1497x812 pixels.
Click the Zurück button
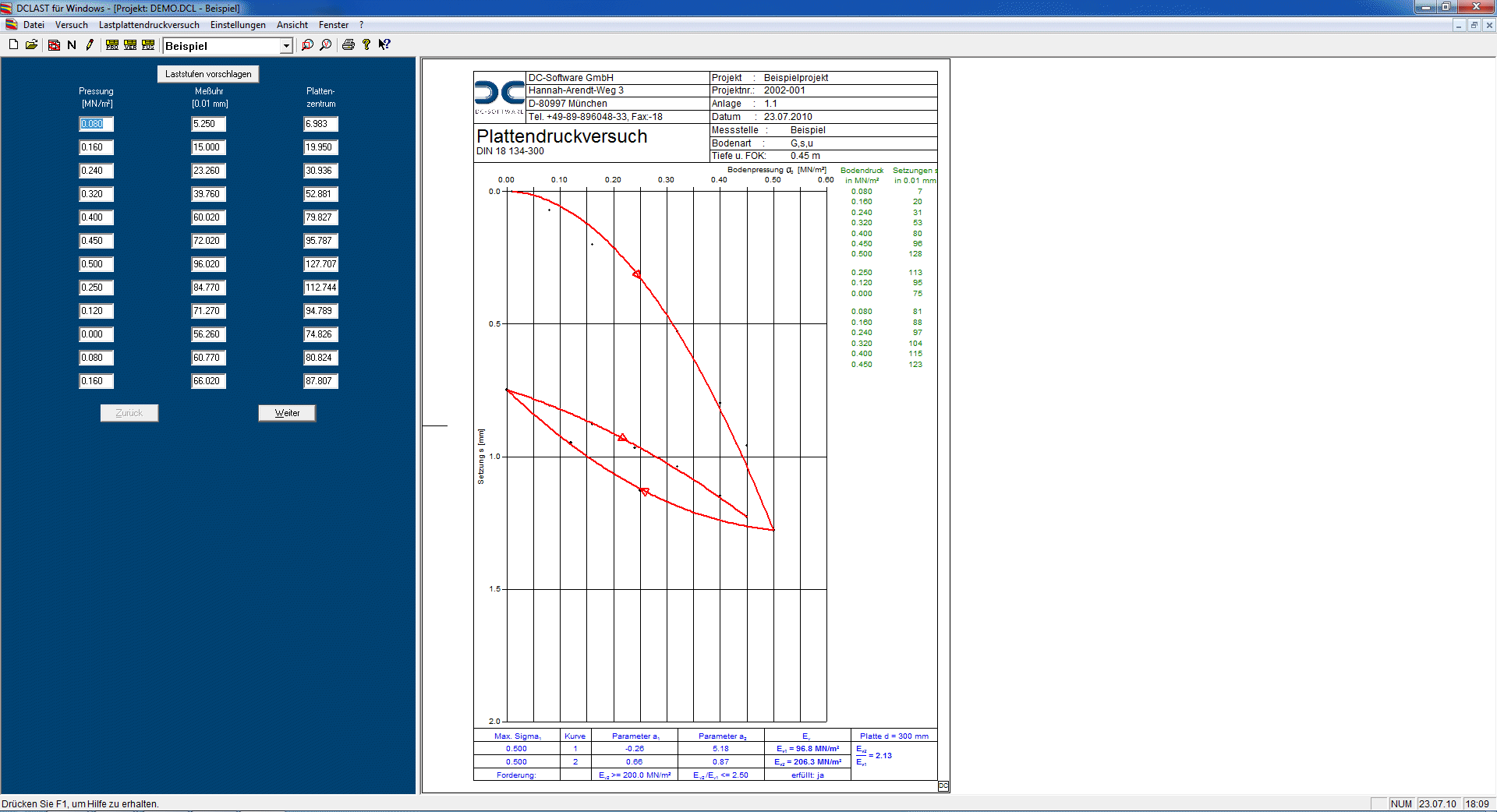tap(129, 413)
